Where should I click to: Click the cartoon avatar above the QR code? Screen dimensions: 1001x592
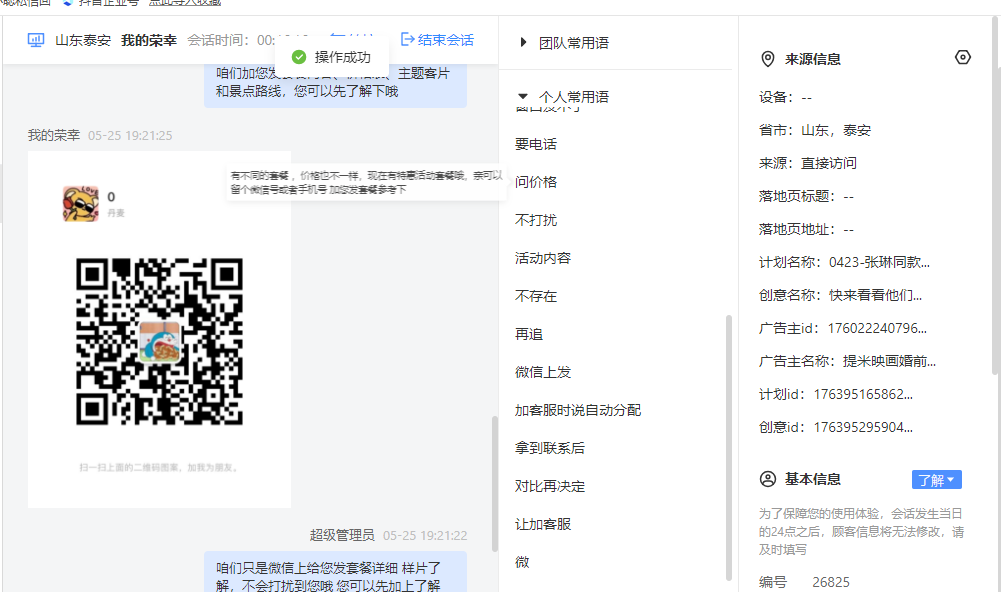(80, 204)
